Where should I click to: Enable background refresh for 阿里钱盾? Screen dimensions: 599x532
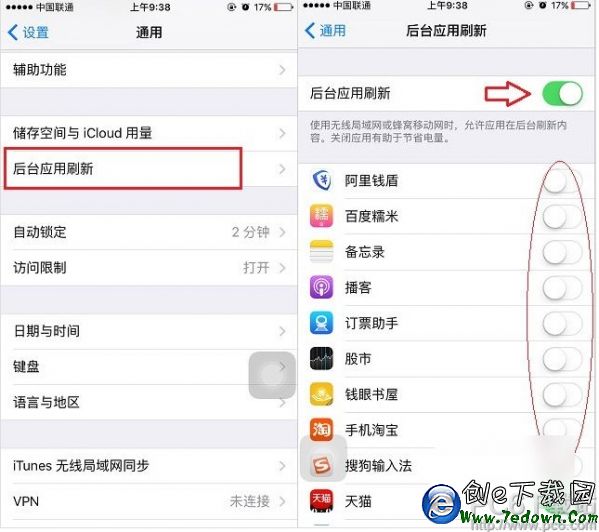point(562,181)
